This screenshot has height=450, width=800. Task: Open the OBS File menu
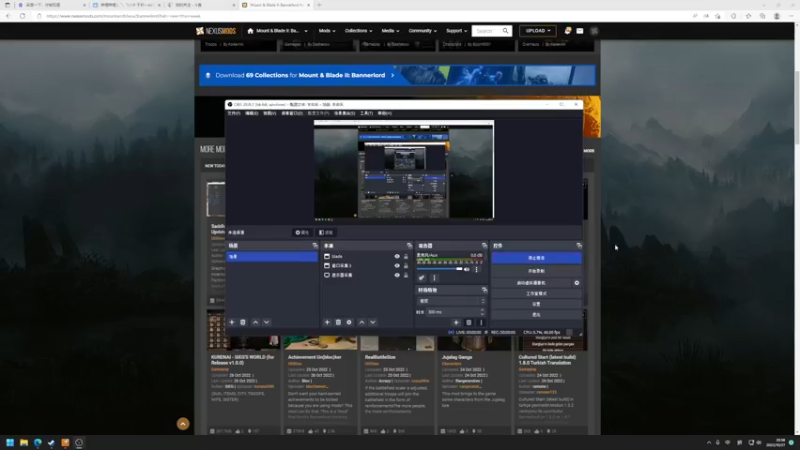coord(234,113)
